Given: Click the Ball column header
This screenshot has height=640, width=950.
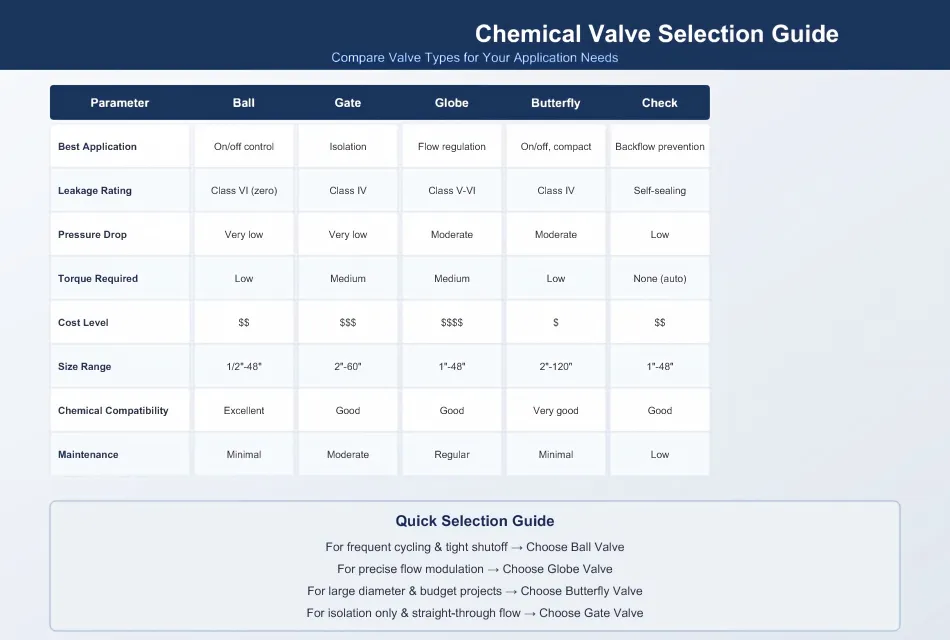Looking at the screenshot, I should pyautogui.click(x=244, y=103).
